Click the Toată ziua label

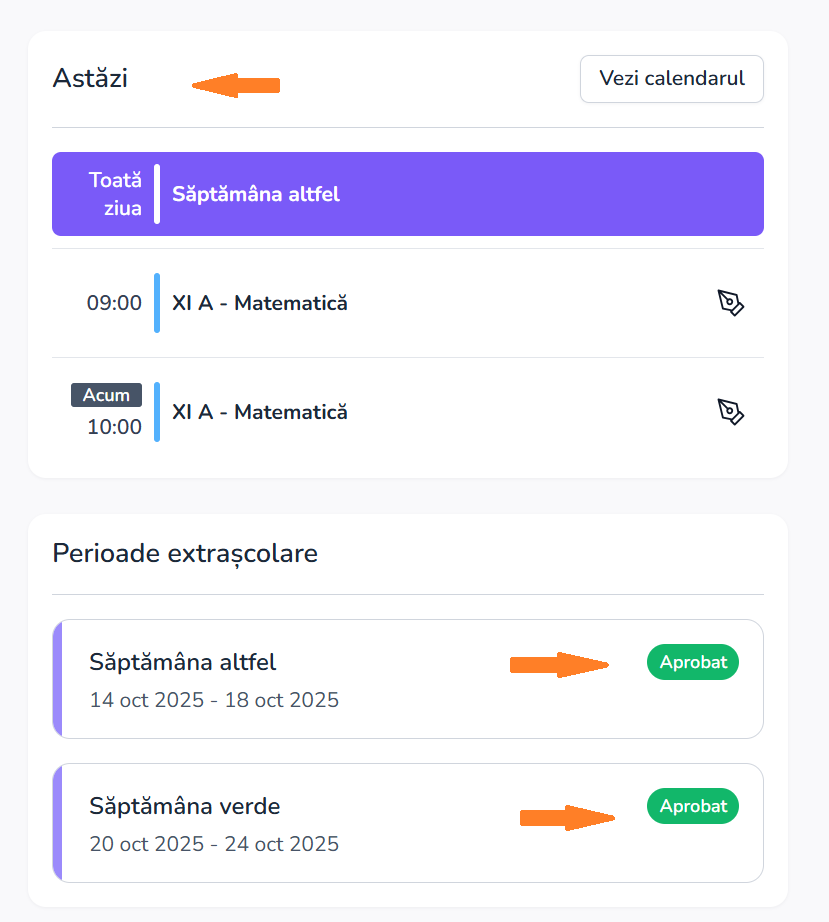(115, 194)
